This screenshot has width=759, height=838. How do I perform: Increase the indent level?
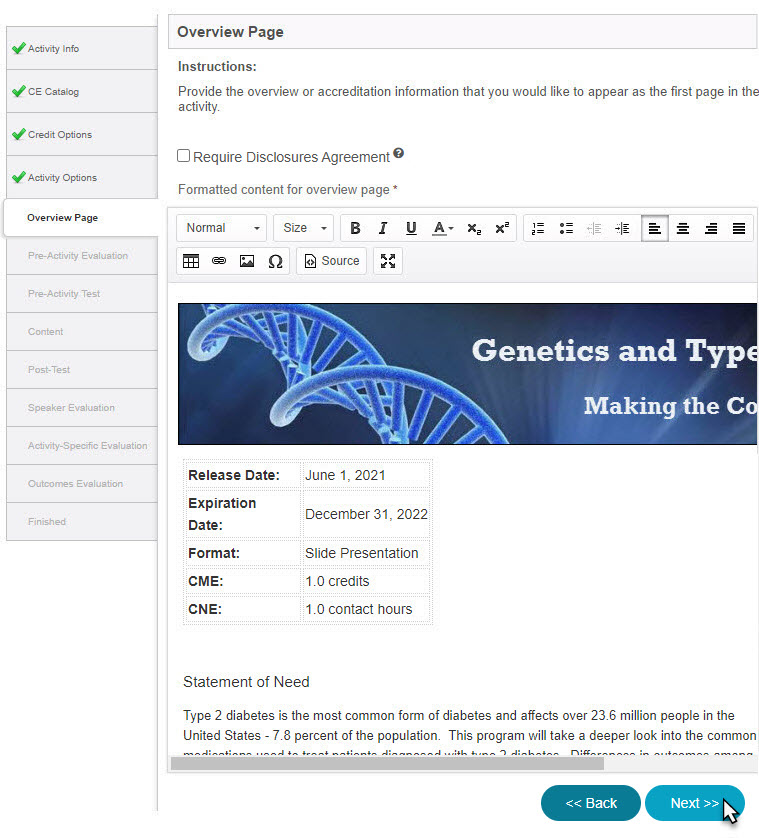pyautogui.click(x=622, y=228)
